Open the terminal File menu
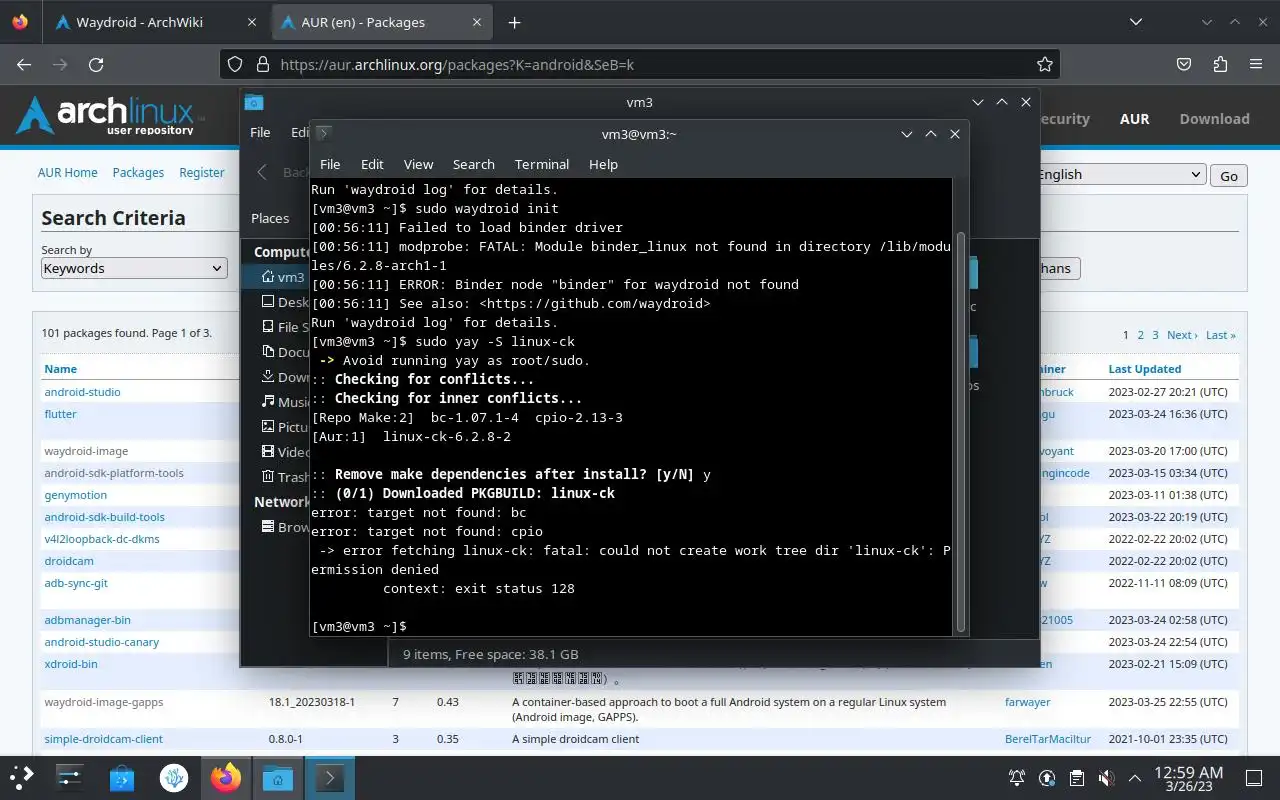Viewport: 1280px width, 800px height. [x=330, y=164]
